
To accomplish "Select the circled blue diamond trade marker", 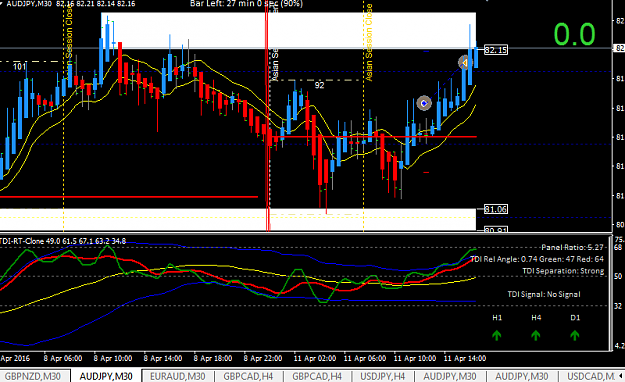I will pos(424,103).
